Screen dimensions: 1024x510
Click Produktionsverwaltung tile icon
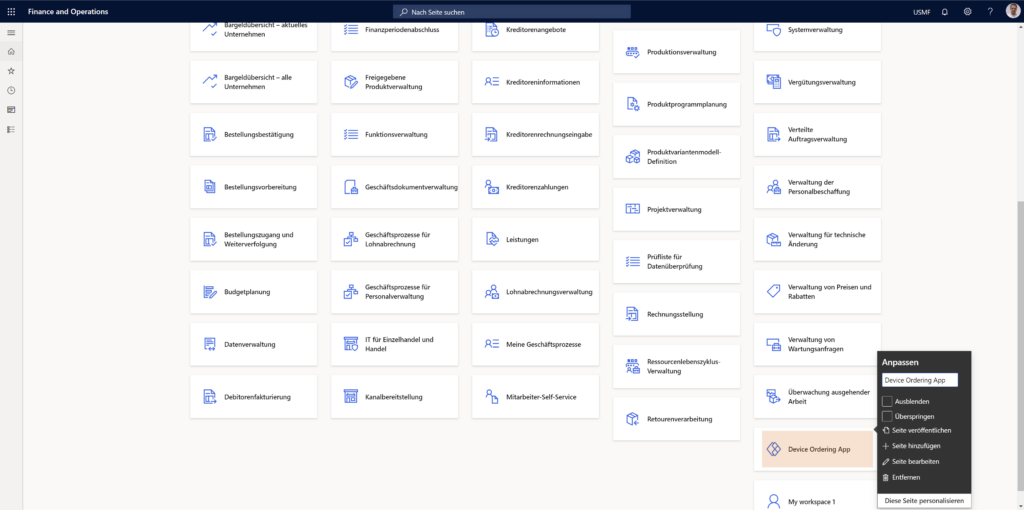633,52
